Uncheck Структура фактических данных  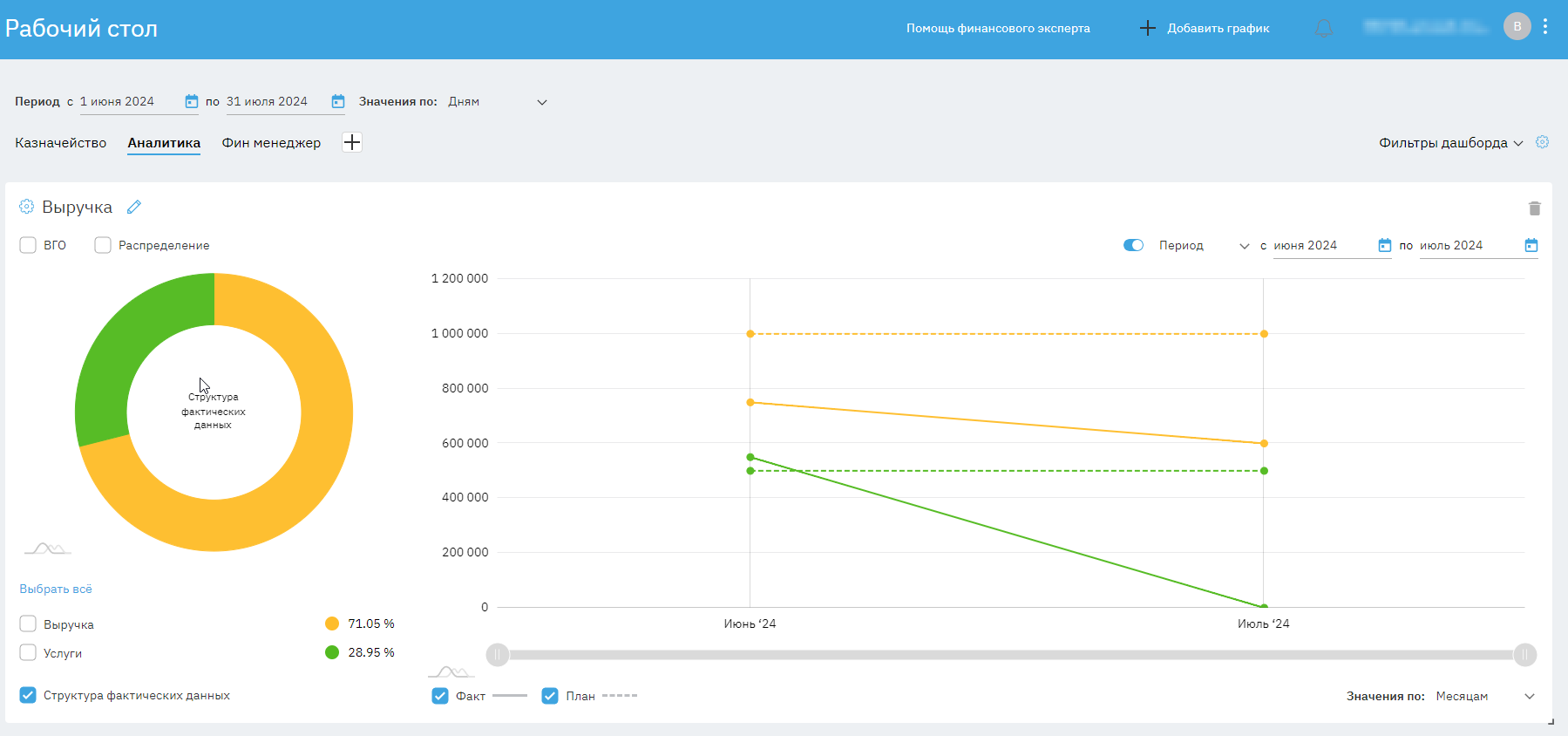coord(28,695)
